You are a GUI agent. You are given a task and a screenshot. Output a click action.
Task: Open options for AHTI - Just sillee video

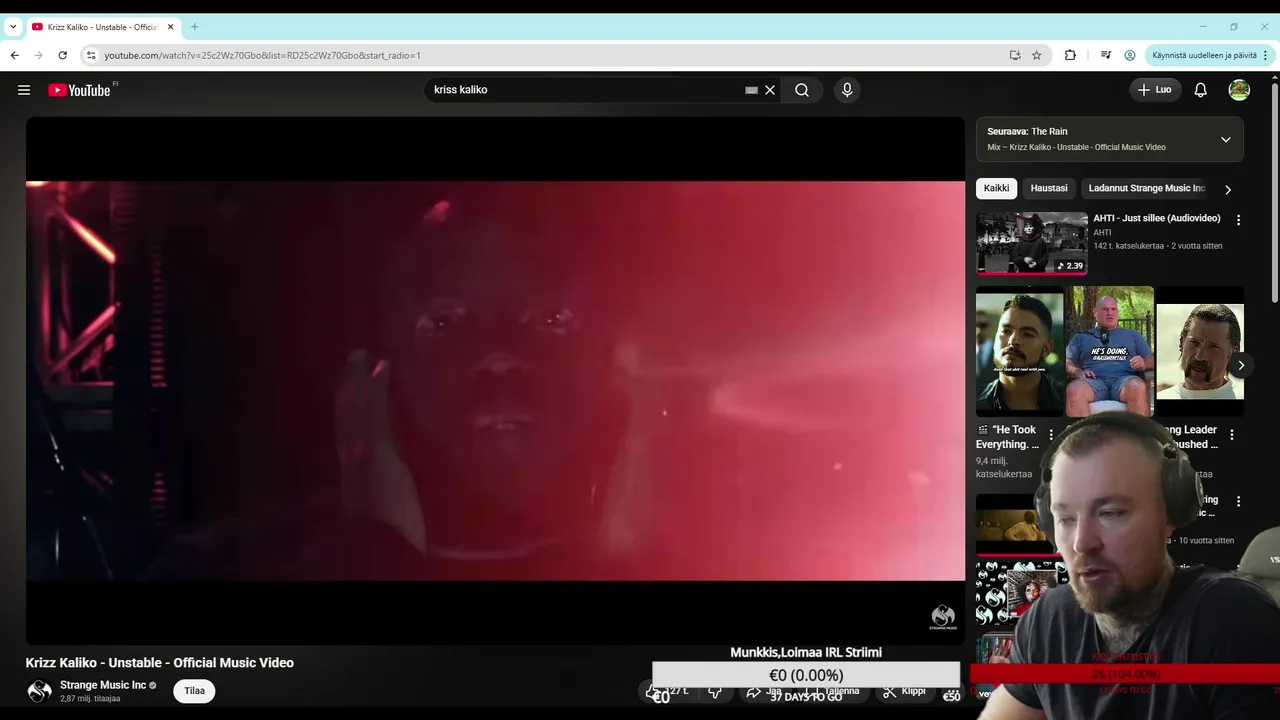click(x=1238, y=220)
